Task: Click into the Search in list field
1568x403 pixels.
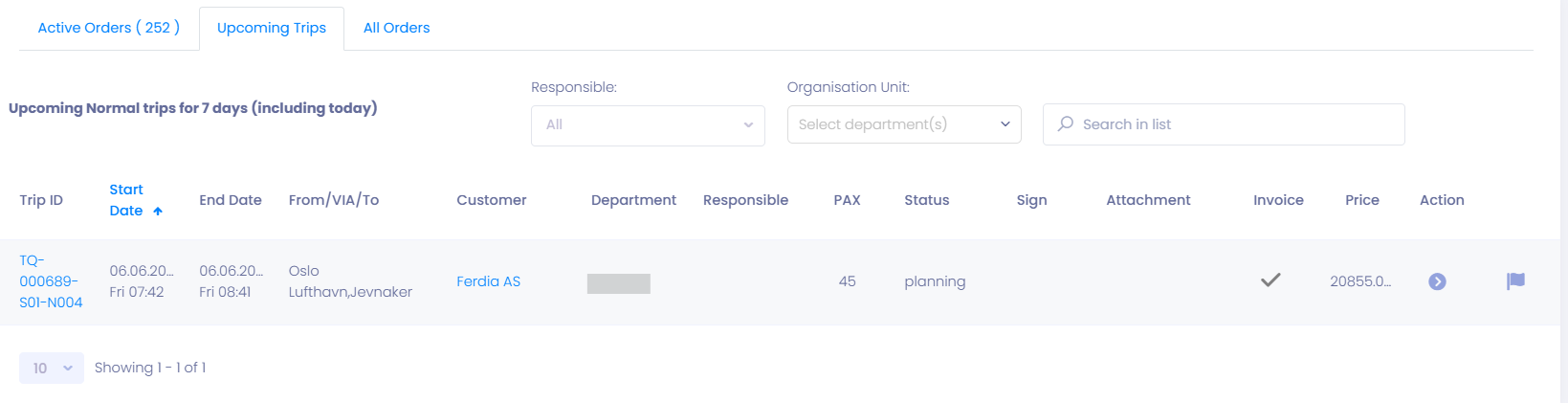Action: pos(1224,124)
